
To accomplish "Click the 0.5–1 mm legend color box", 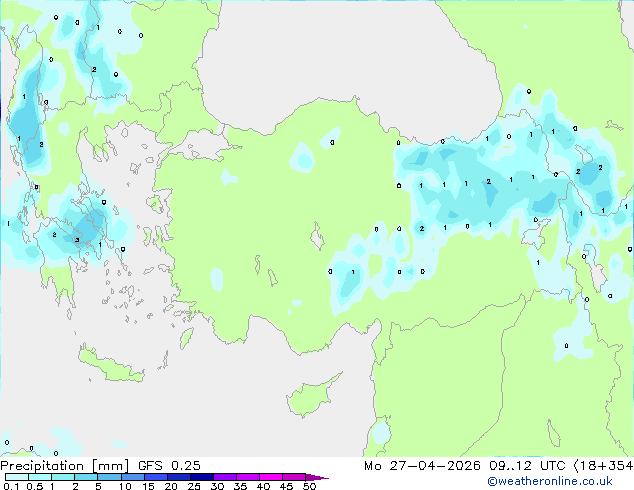I will (x=40, y=477).
